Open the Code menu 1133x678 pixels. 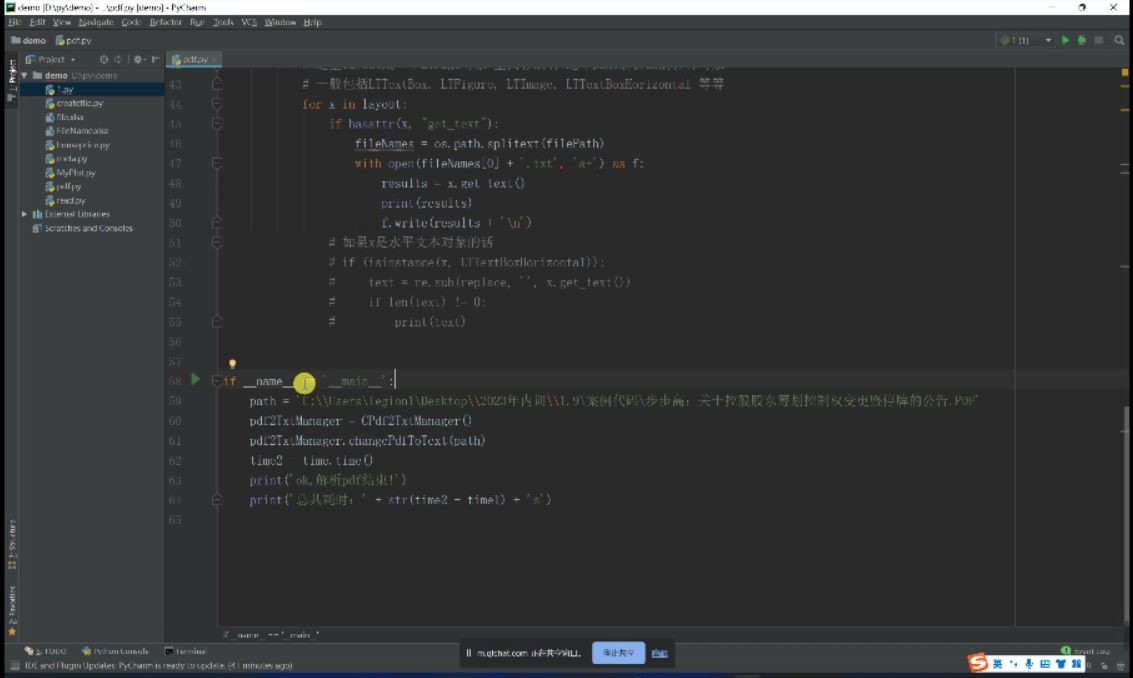click(131, 22)
